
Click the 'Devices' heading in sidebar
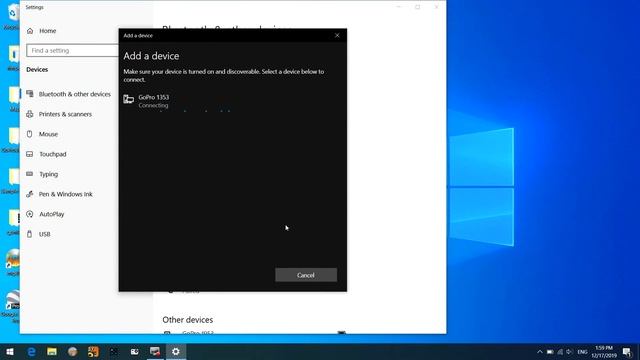37,69
